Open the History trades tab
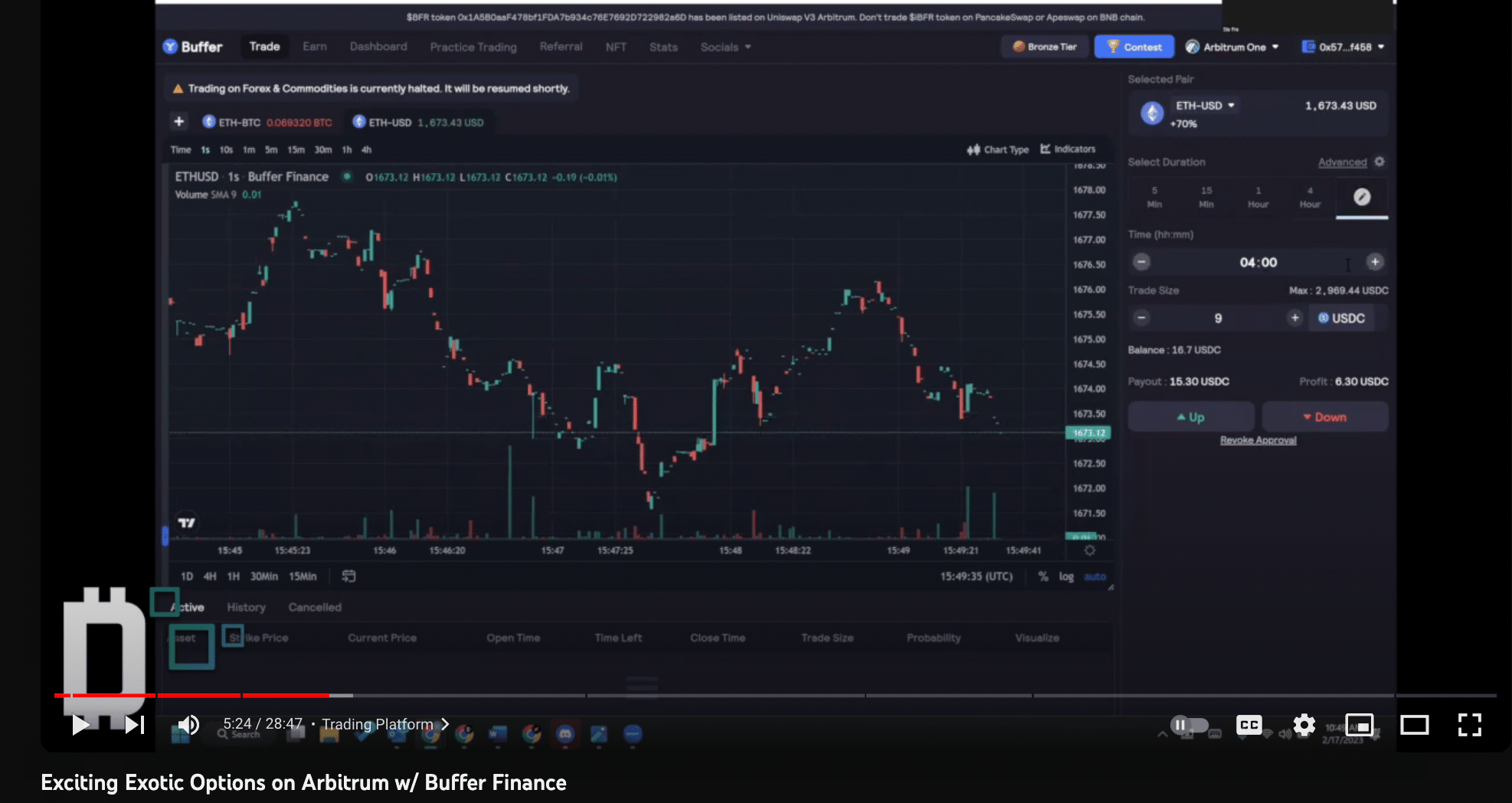Screen dimensions: 1512x803 point(246,607)
